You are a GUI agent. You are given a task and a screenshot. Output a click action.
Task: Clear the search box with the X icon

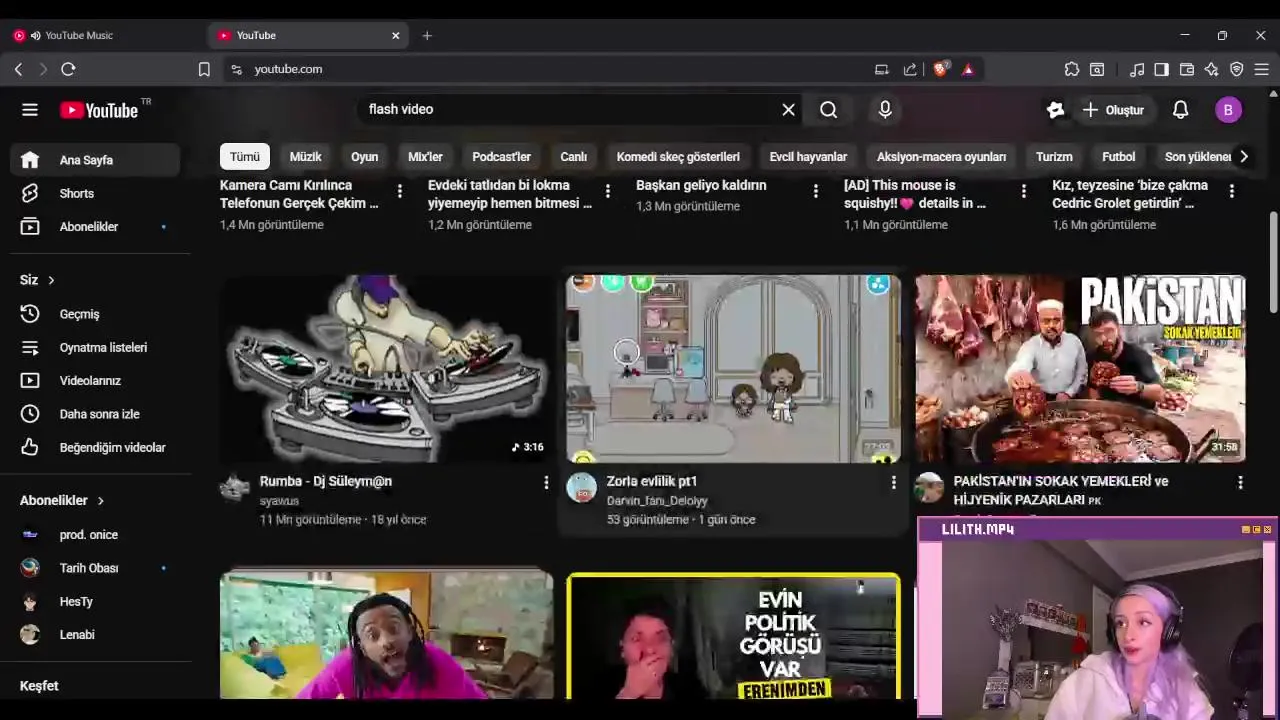[x=788, y=110]
